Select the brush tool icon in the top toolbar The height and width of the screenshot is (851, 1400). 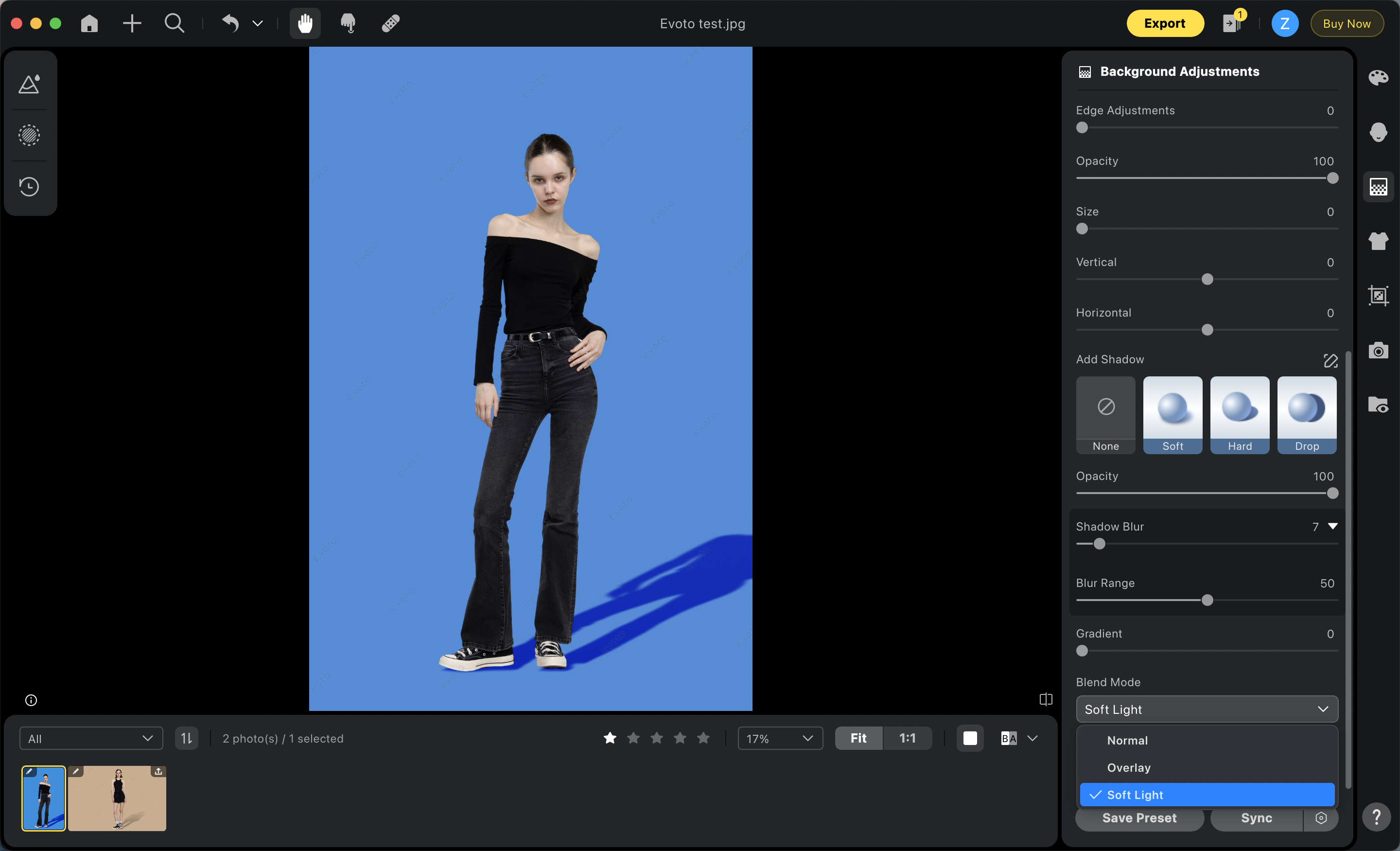[348, 23]
